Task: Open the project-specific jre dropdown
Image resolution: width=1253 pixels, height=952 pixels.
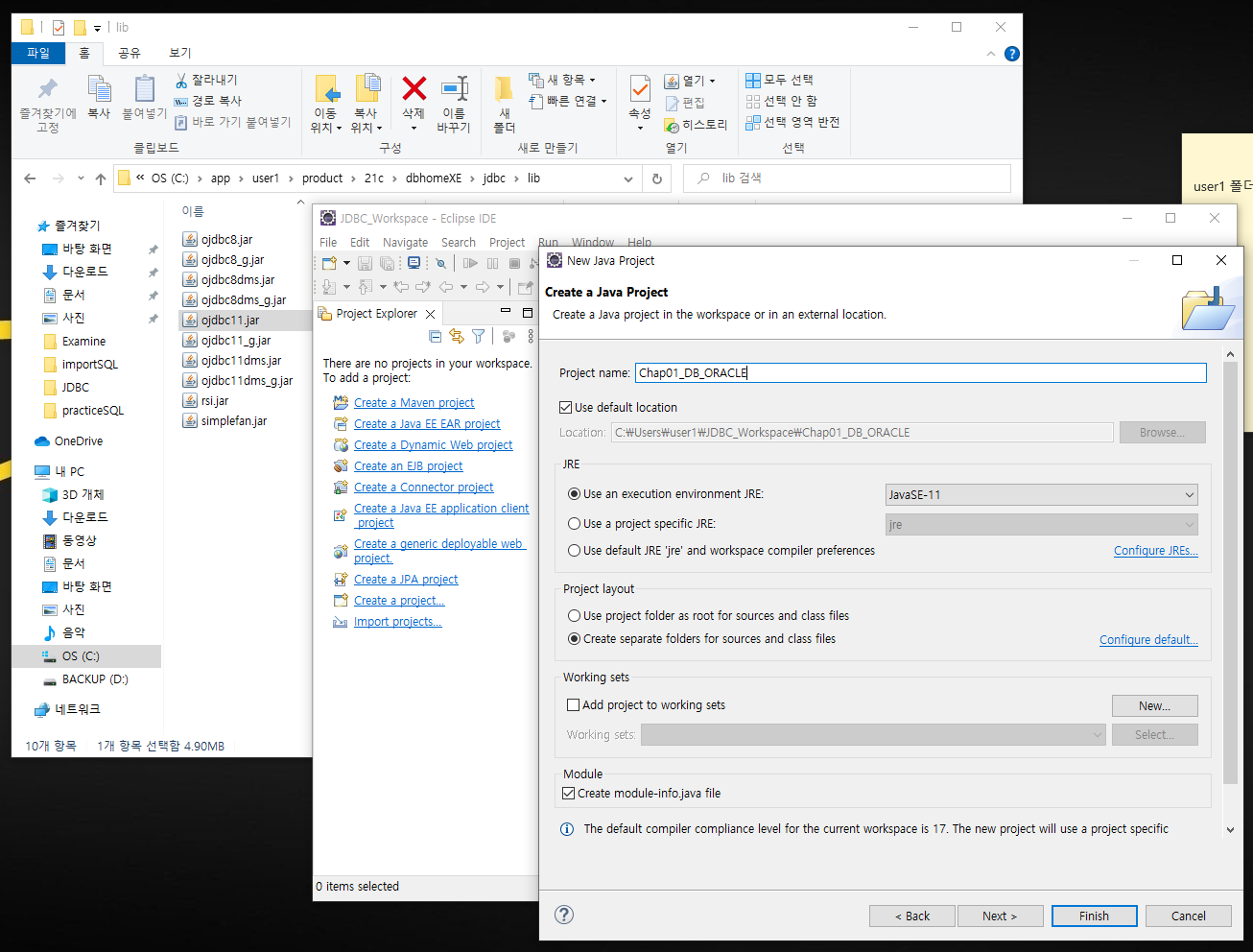Action: coord(1041,525)
